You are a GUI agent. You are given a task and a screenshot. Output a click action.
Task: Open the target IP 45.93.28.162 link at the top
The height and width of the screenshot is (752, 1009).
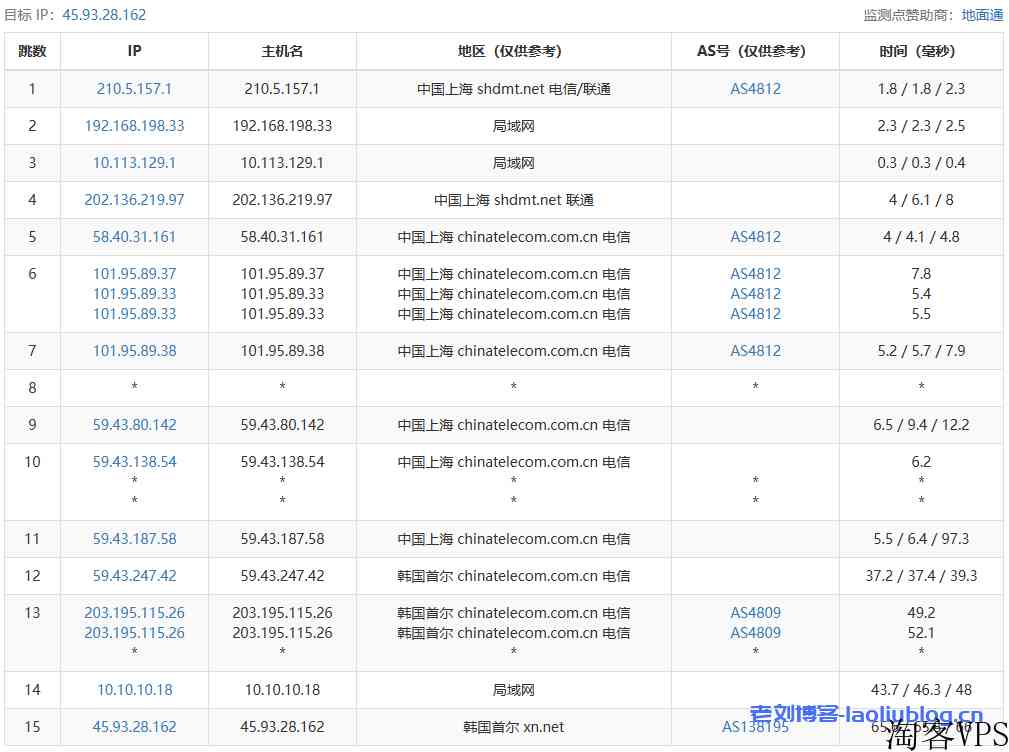[104, 15]
